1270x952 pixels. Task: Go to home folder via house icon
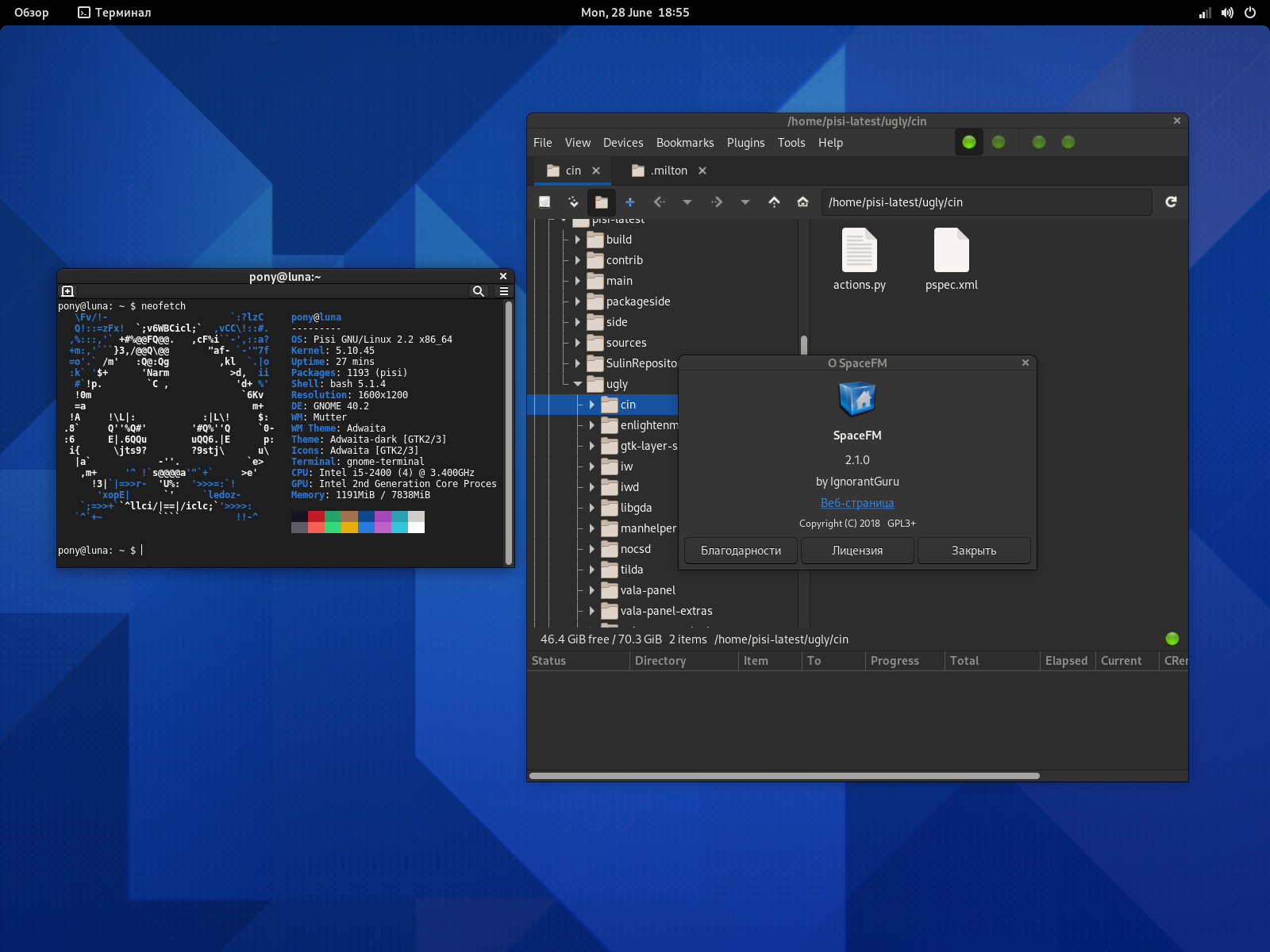(x=802, y=202)
